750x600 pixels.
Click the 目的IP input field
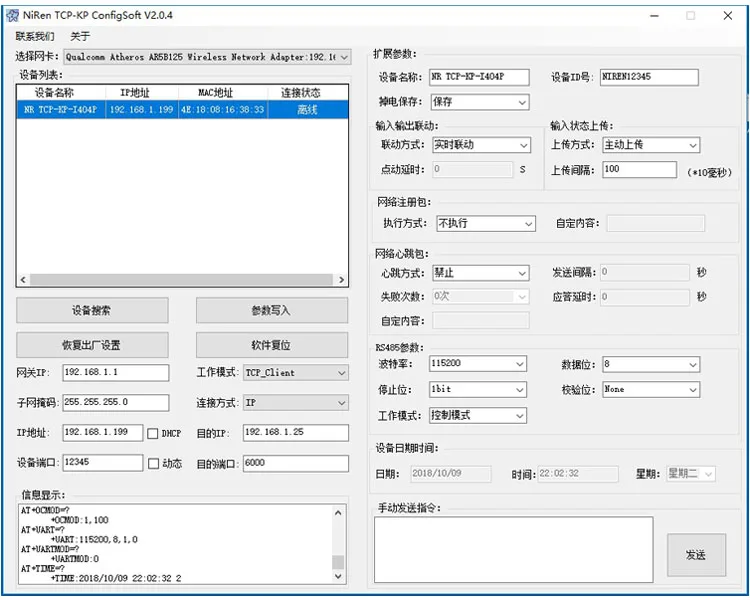[296, 433]
